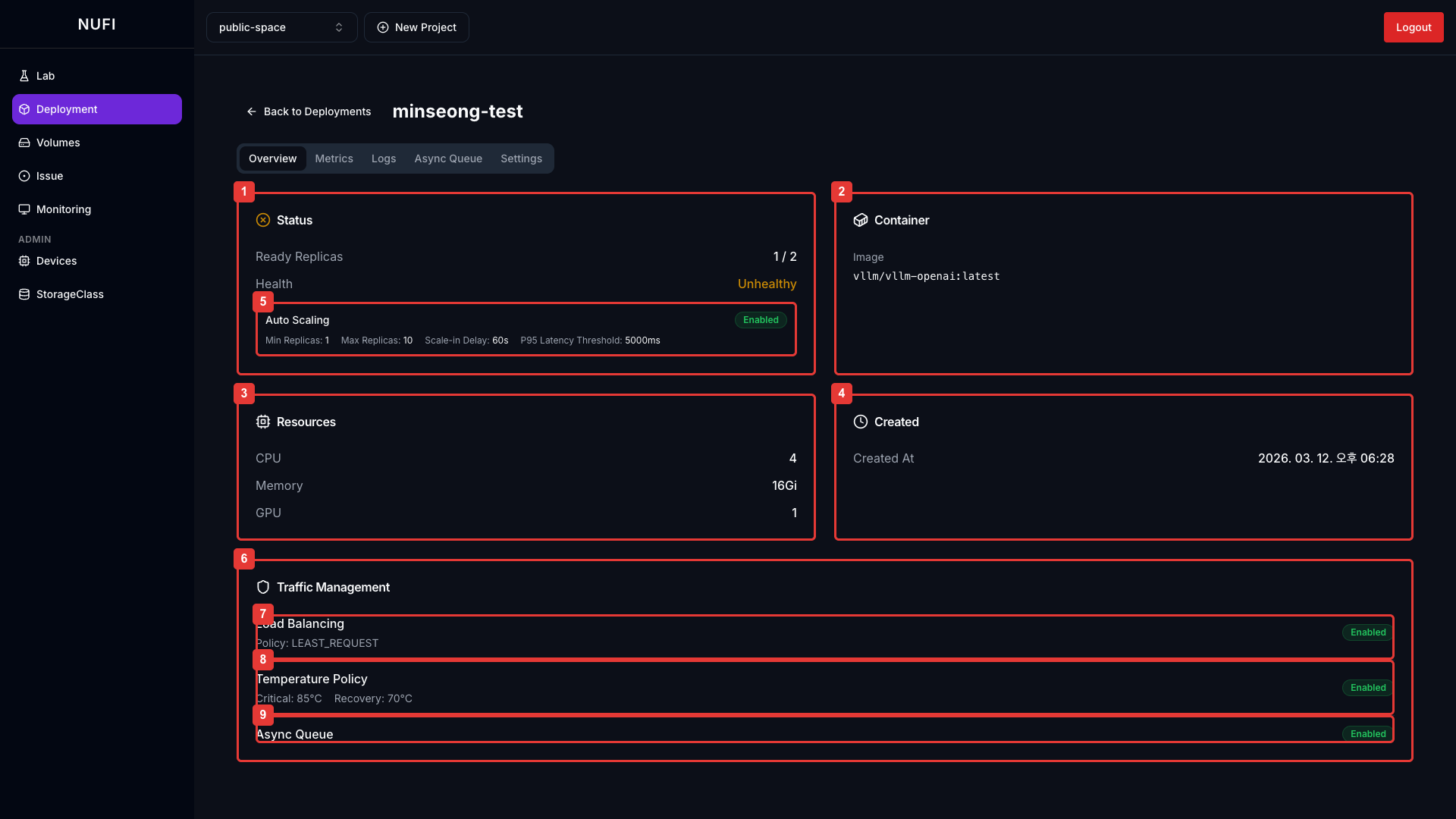Image resolution: width=1456 pixels, height=819 pixels.
Task: Select the Lab icon in sidebar
Action: [x=24, y=75]
